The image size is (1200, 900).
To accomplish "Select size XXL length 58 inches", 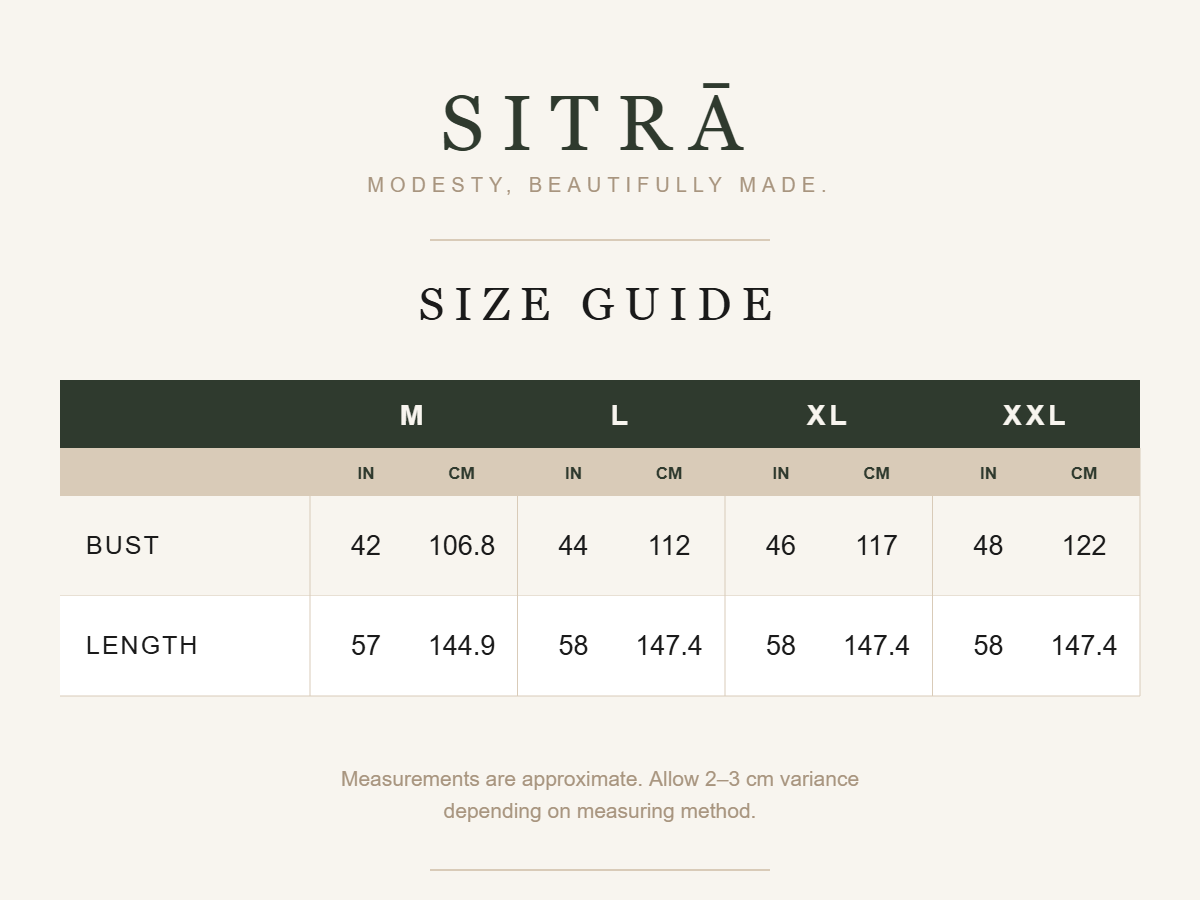I will [988, 645].
